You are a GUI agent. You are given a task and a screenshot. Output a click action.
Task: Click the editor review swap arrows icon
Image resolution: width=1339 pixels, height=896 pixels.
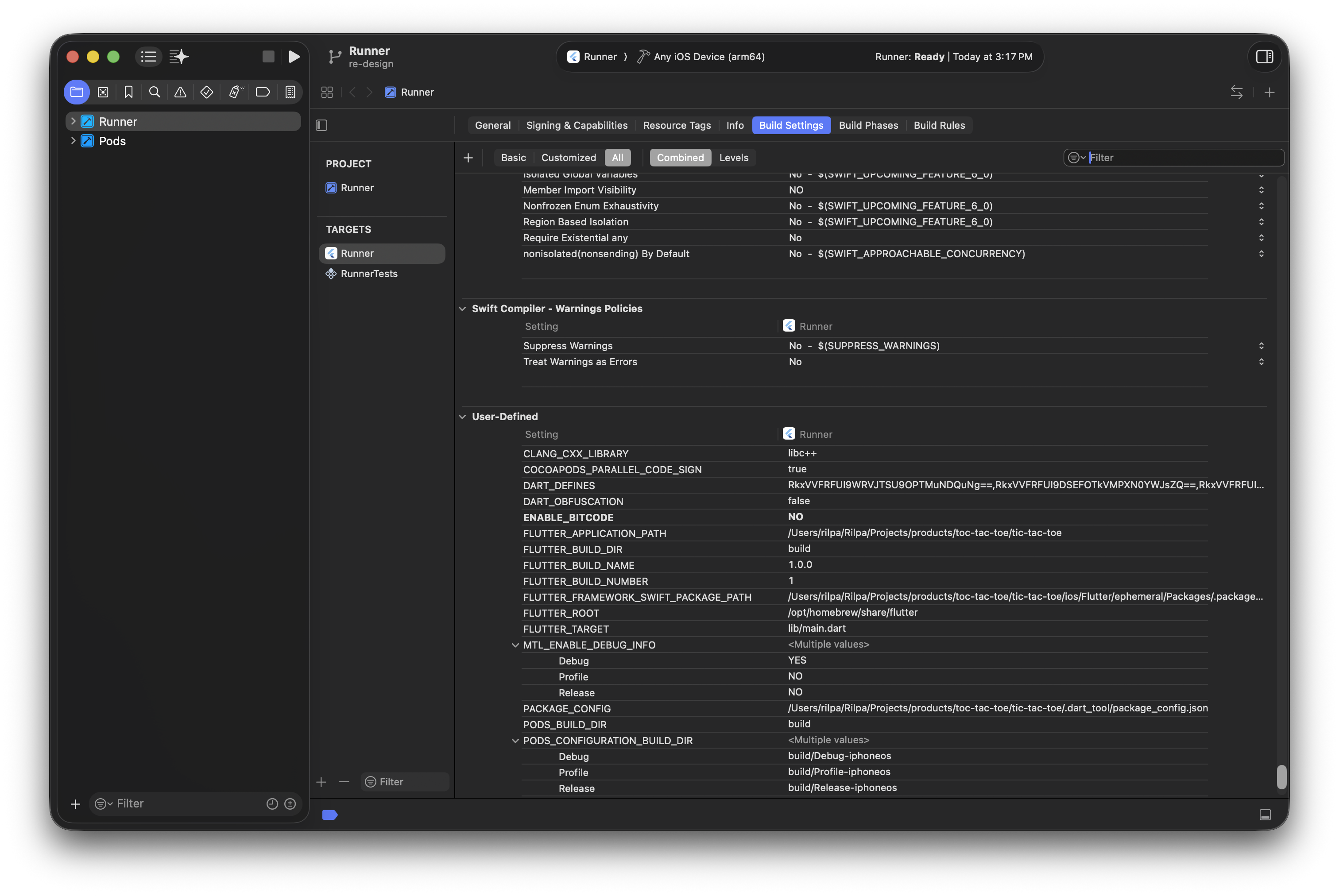[1236, 92]
